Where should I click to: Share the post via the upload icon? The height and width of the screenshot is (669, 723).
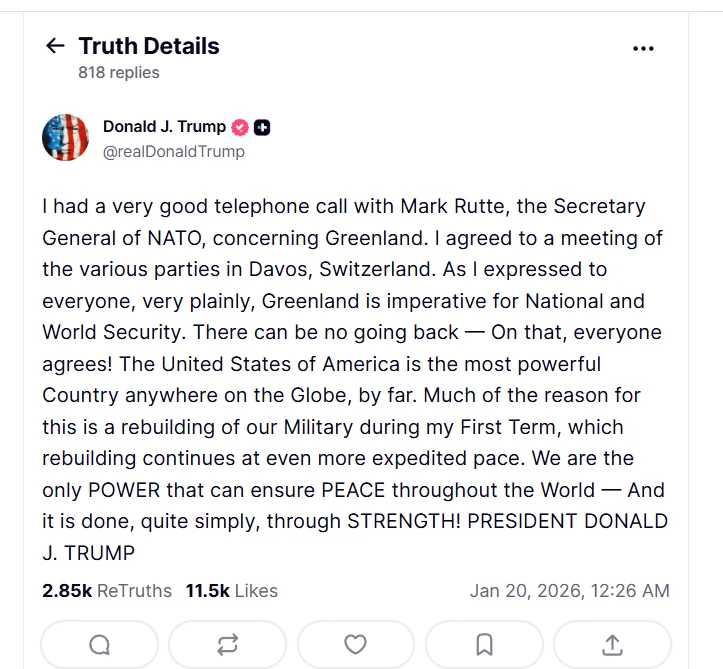612,644
